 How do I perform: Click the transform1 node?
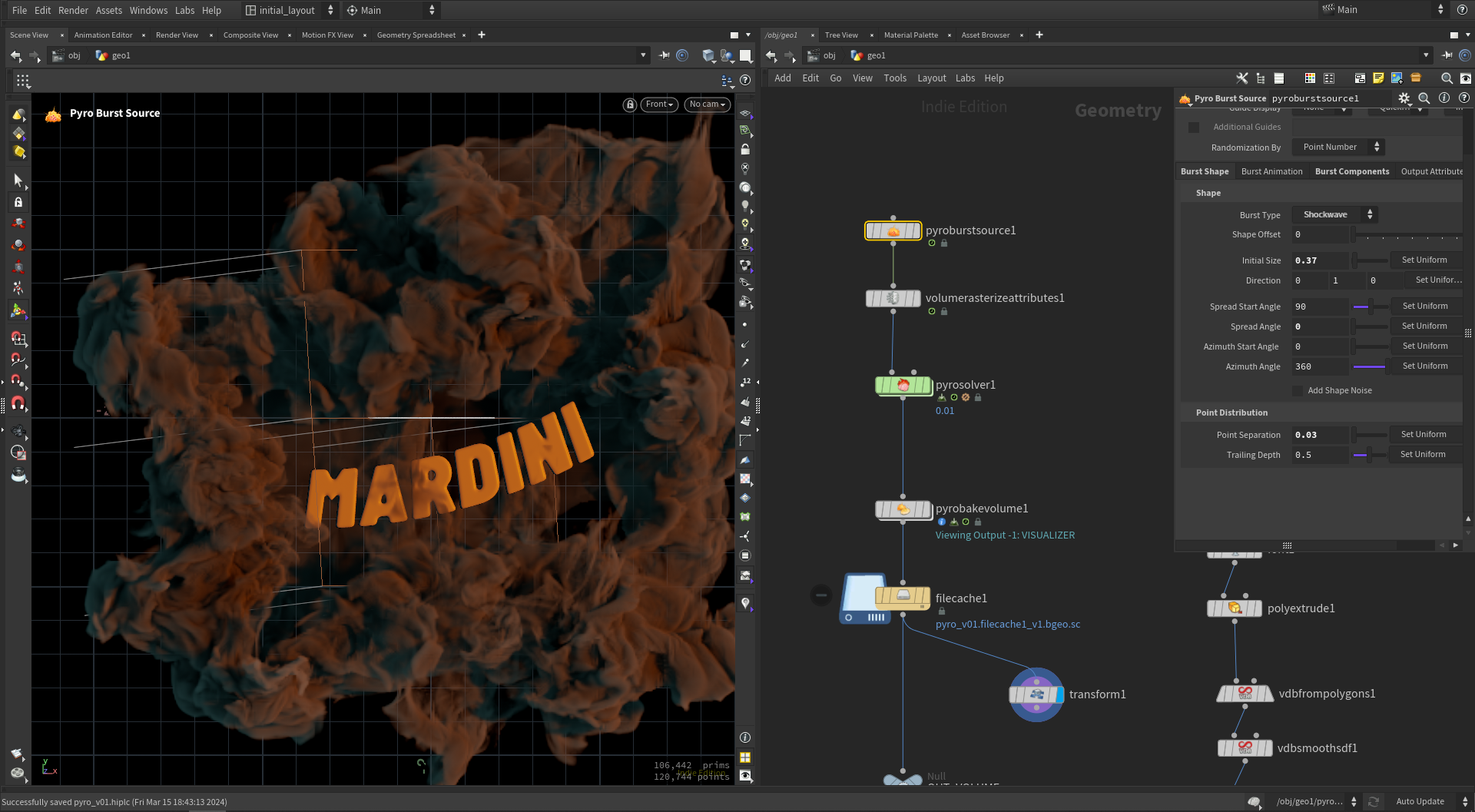pos(1036,694)
